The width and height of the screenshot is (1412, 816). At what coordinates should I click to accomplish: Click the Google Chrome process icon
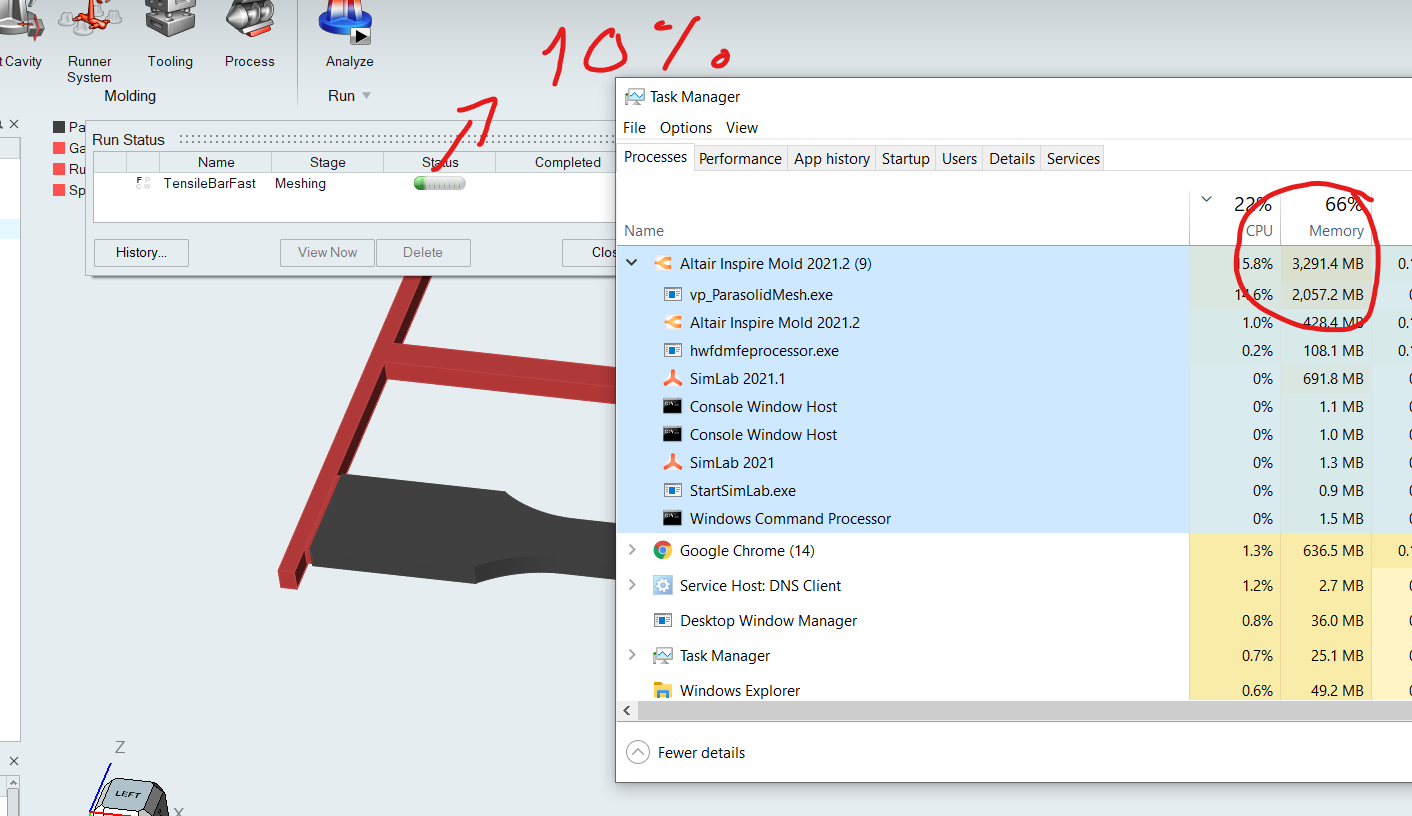(x=662, y=550)
